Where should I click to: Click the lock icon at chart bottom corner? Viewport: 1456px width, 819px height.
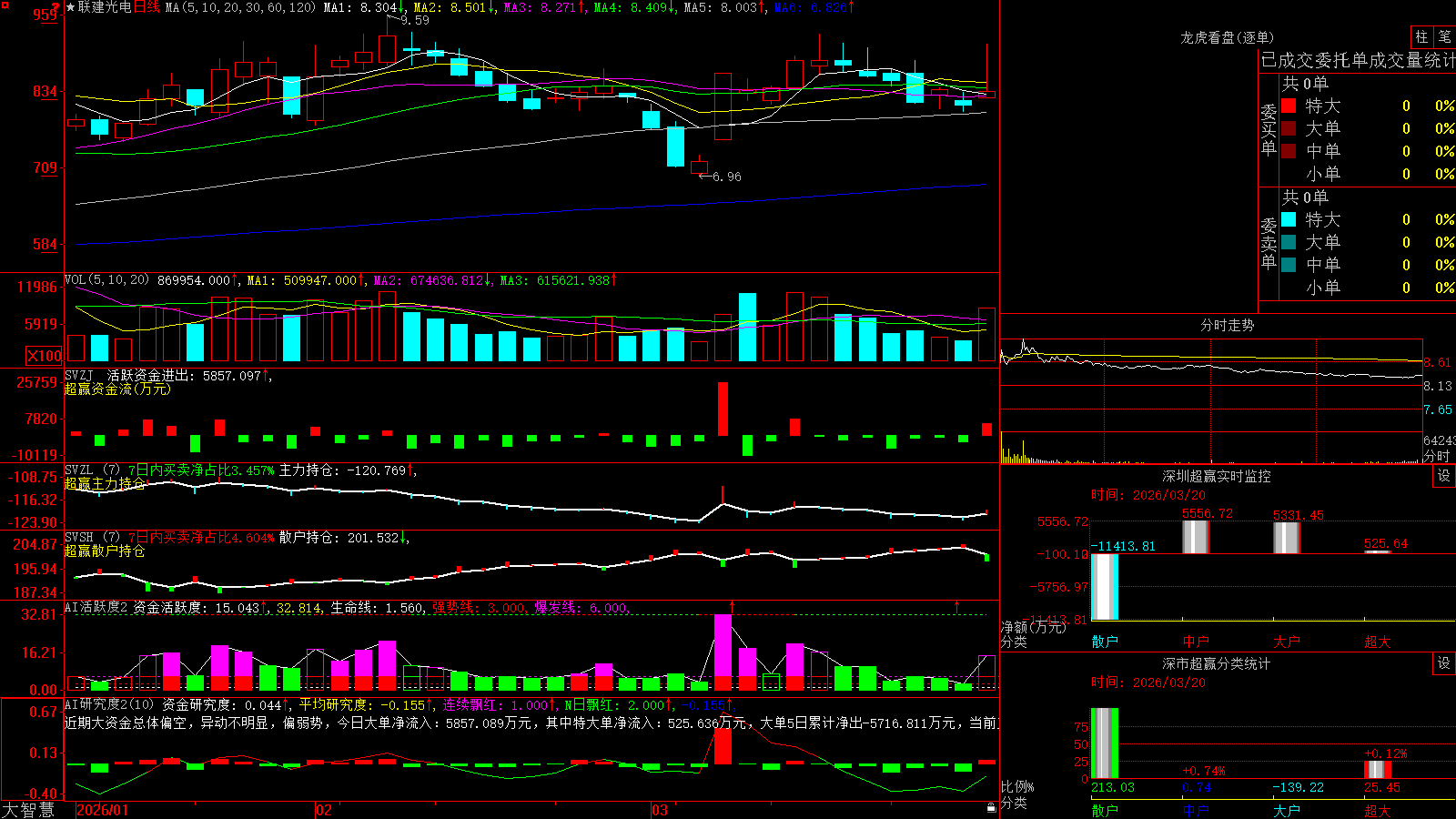pos(991,808)
